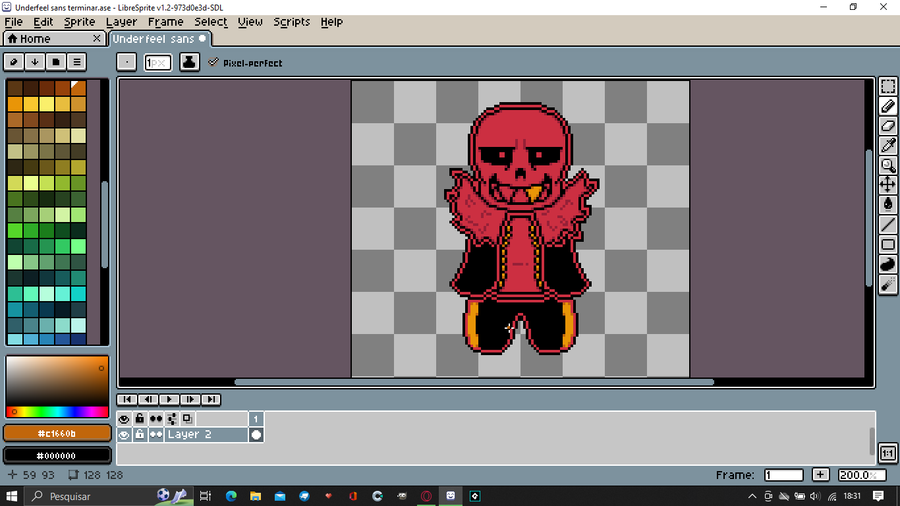Select the Paint Bucket tool
The height and width of the screenshot is (506, 900).
[x=888, y=205]
